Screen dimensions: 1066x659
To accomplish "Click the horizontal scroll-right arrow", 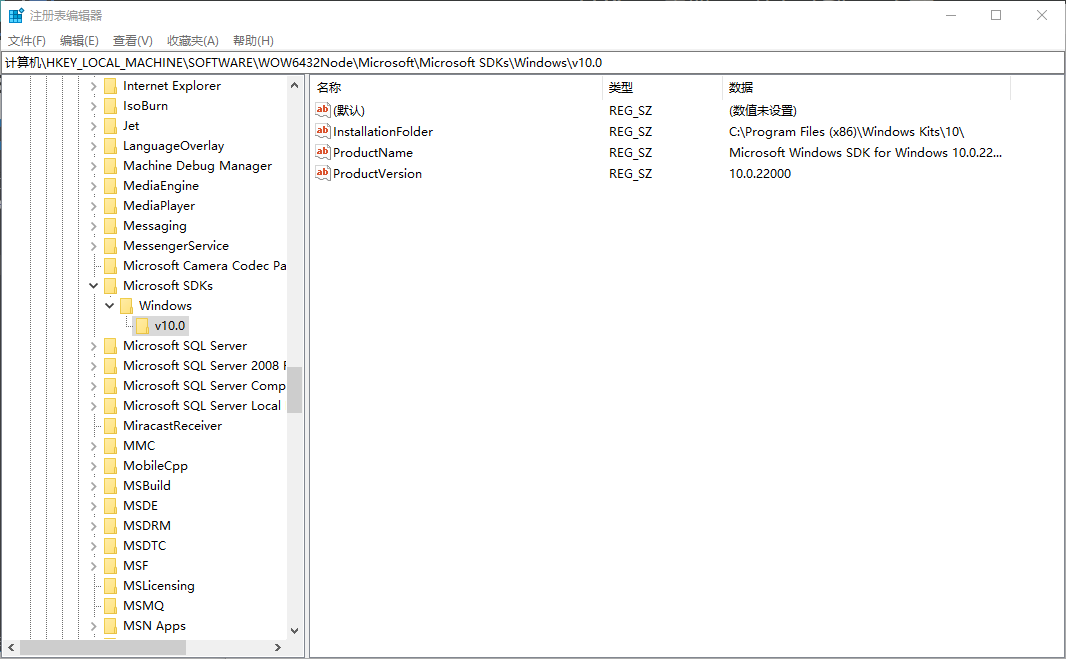I will [x=277, y=647].
